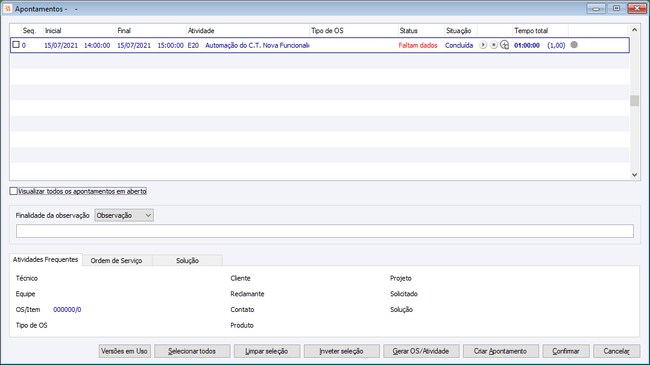Click the observation text input field
The image size is (650, 365).
point(325,231)
